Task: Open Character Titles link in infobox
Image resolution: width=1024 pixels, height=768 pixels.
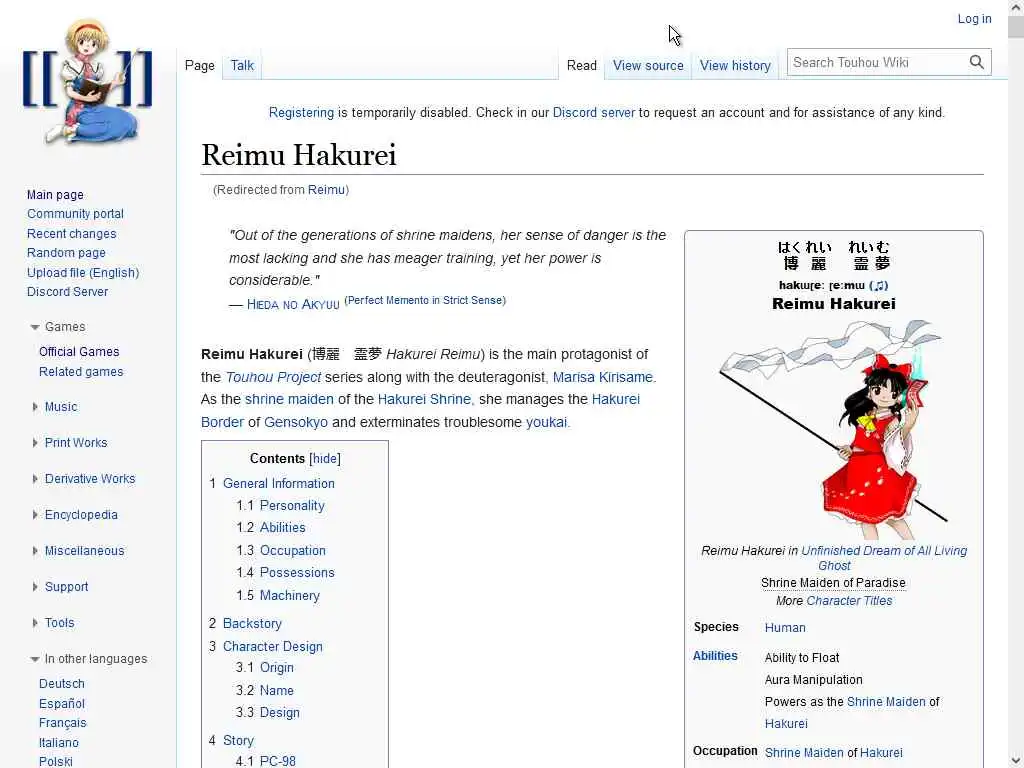Action: point(849,601)
